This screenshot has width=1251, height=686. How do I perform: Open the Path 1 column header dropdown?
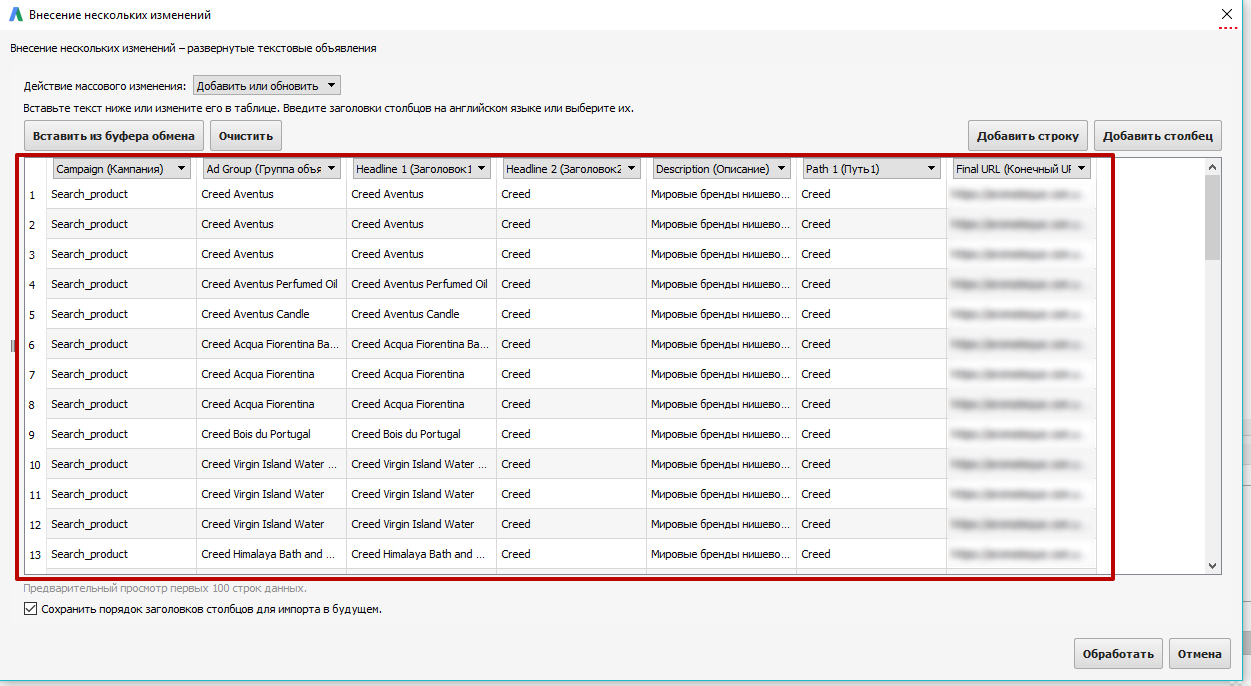click(872, 169)
